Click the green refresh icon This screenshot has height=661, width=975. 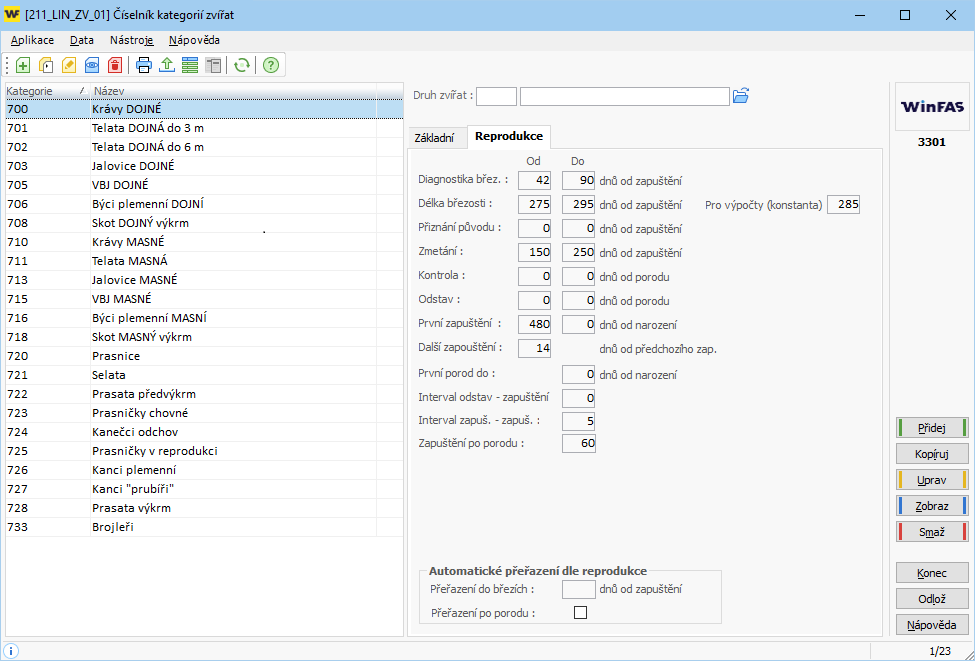241,65
